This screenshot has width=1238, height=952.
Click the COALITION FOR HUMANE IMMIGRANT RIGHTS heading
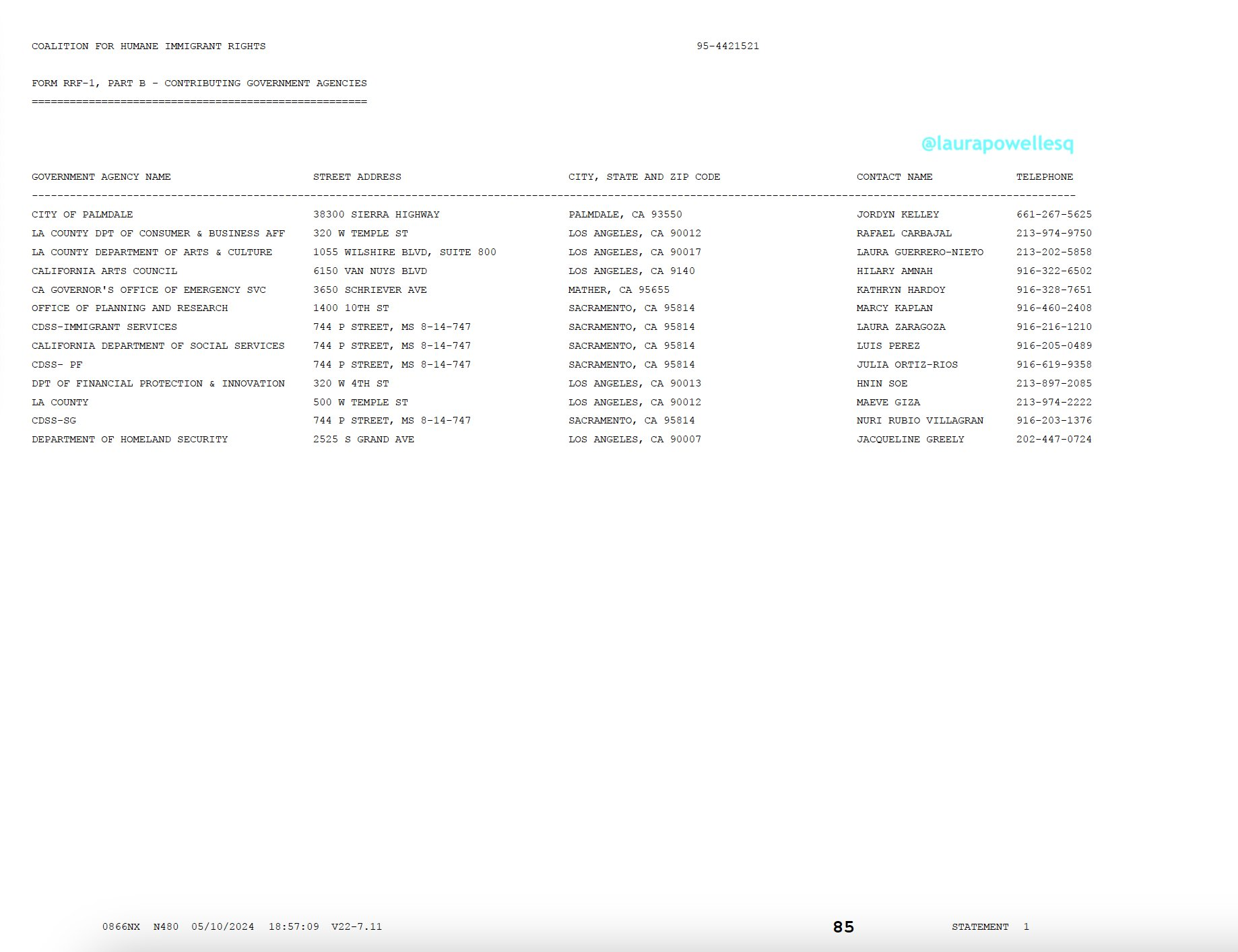[149, 46]
